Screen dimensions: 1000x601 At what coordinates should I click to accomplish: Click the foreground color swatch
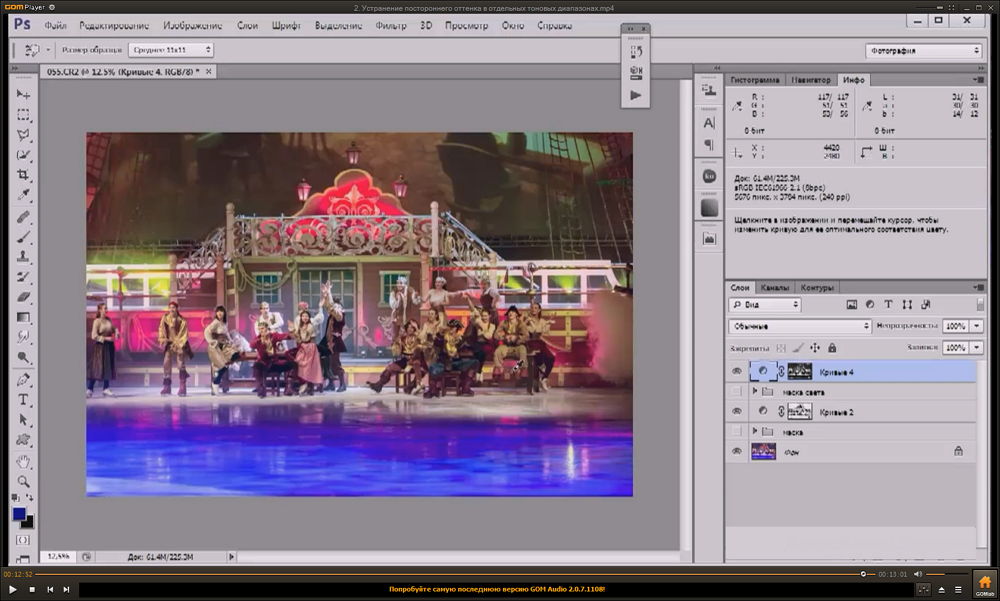point(19,513)
